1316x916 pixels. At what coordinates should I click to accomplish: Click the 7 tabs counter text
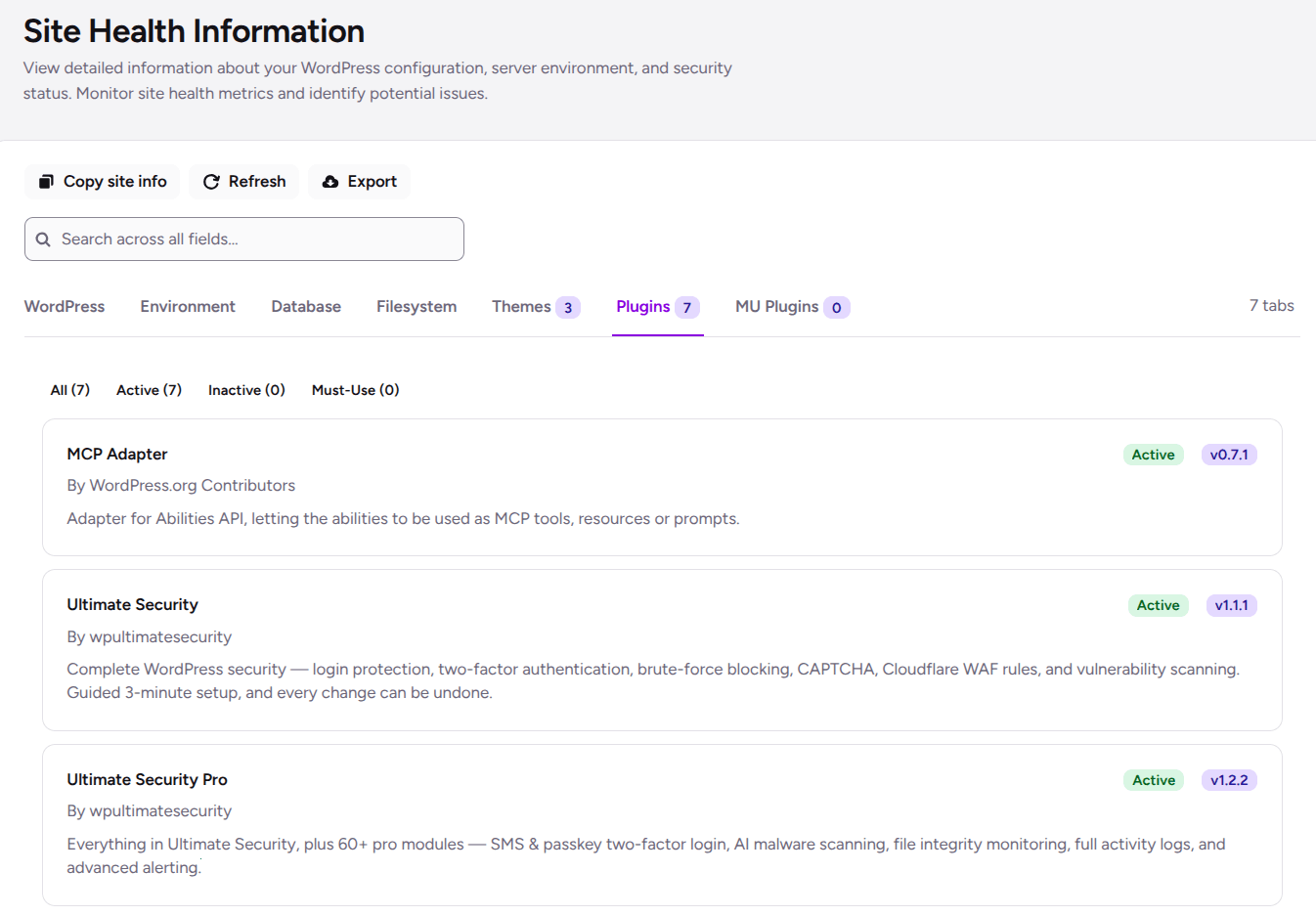pos(1271,306)
